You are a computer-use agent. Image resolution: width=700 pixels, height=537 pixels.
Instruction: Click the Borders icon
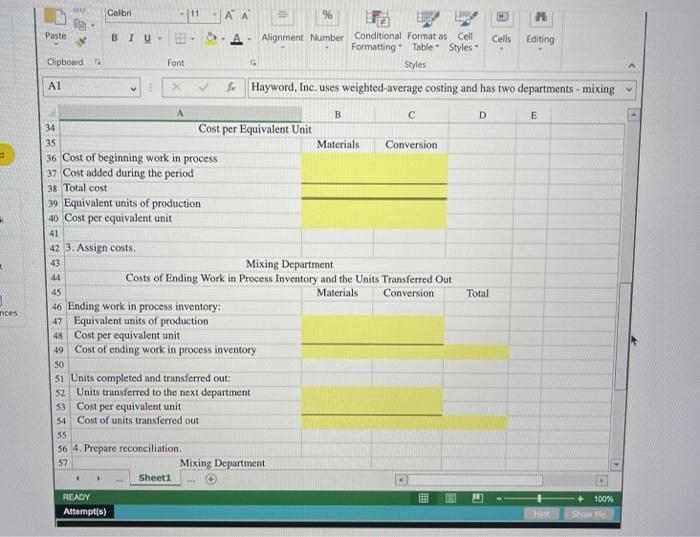[180, 39]
